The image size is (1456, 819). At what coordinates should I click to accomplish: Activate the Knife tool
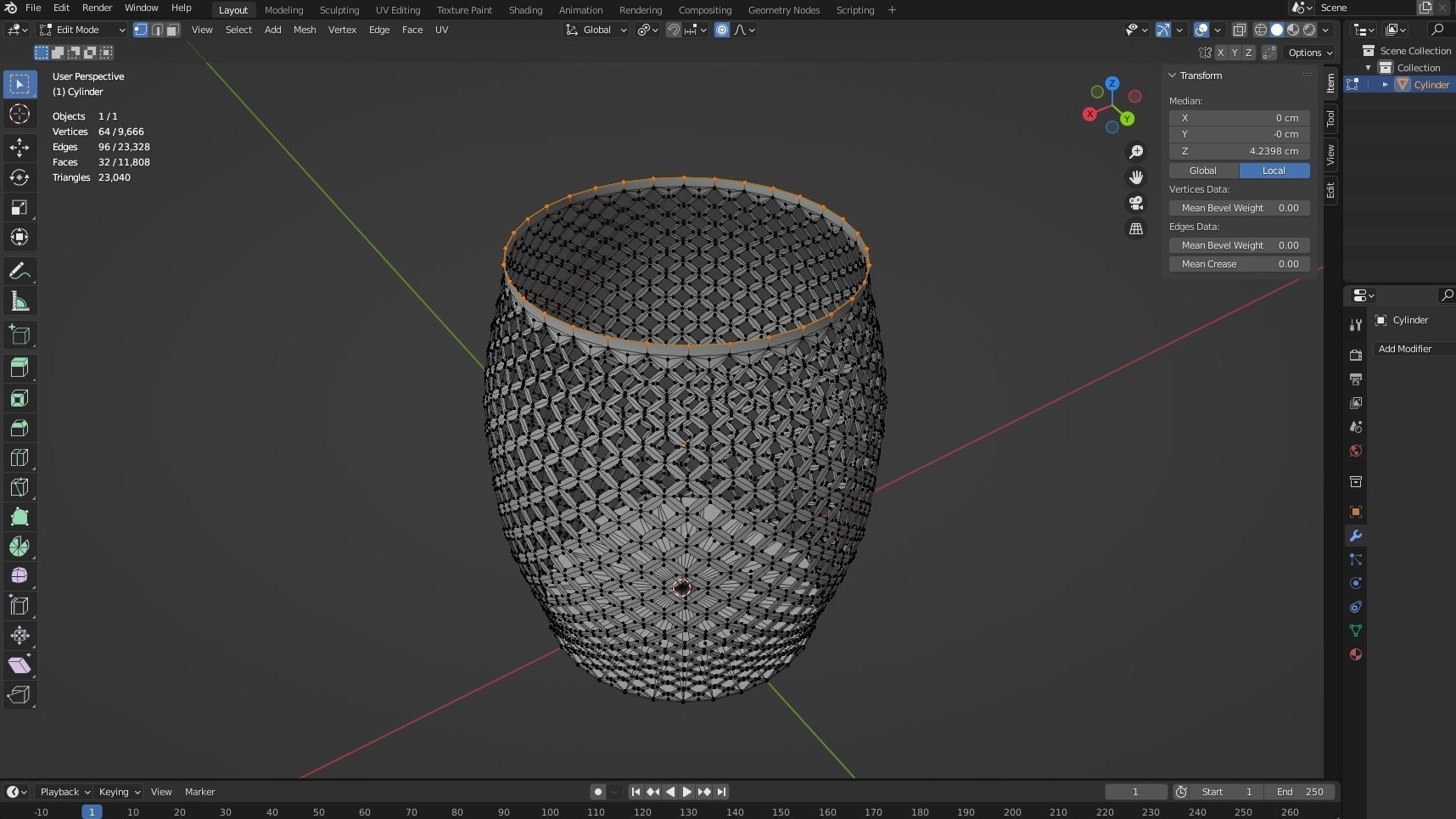pos(20,487)
